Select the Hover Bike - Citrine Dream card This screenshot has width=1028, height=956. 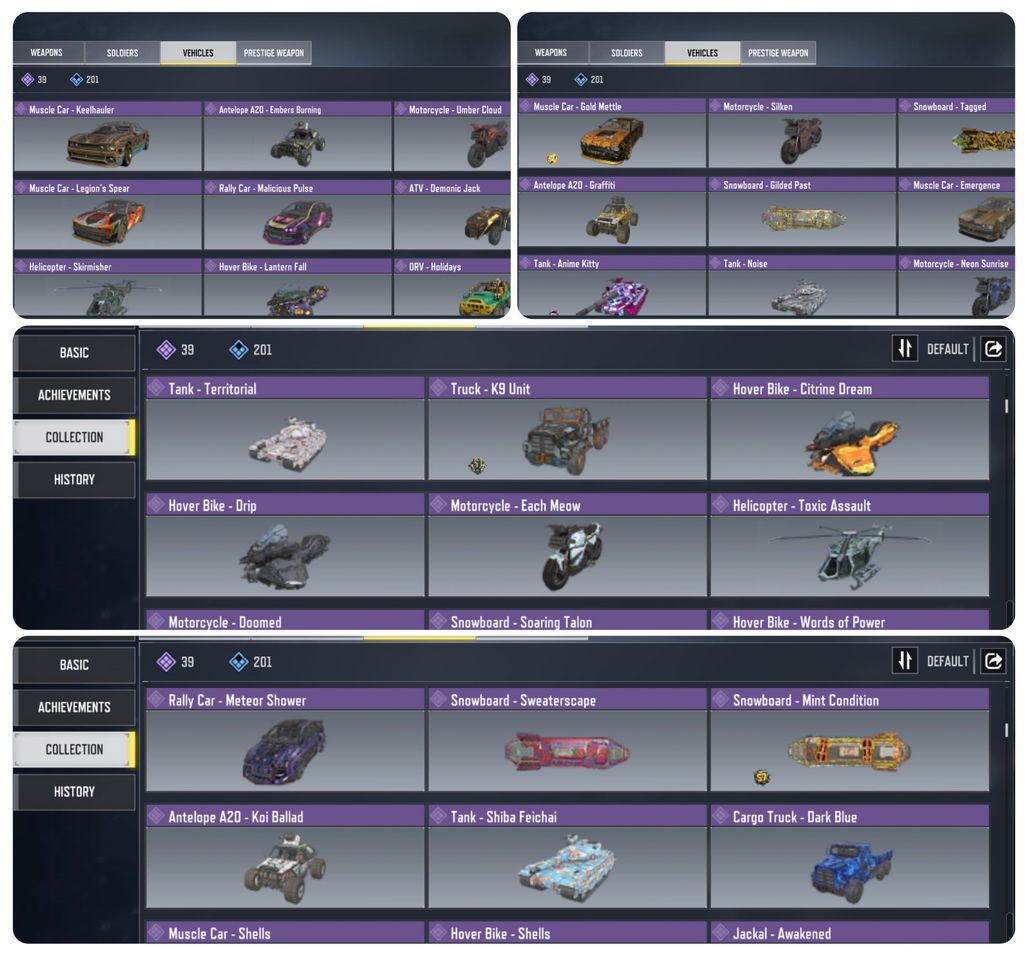pos(850,428)
